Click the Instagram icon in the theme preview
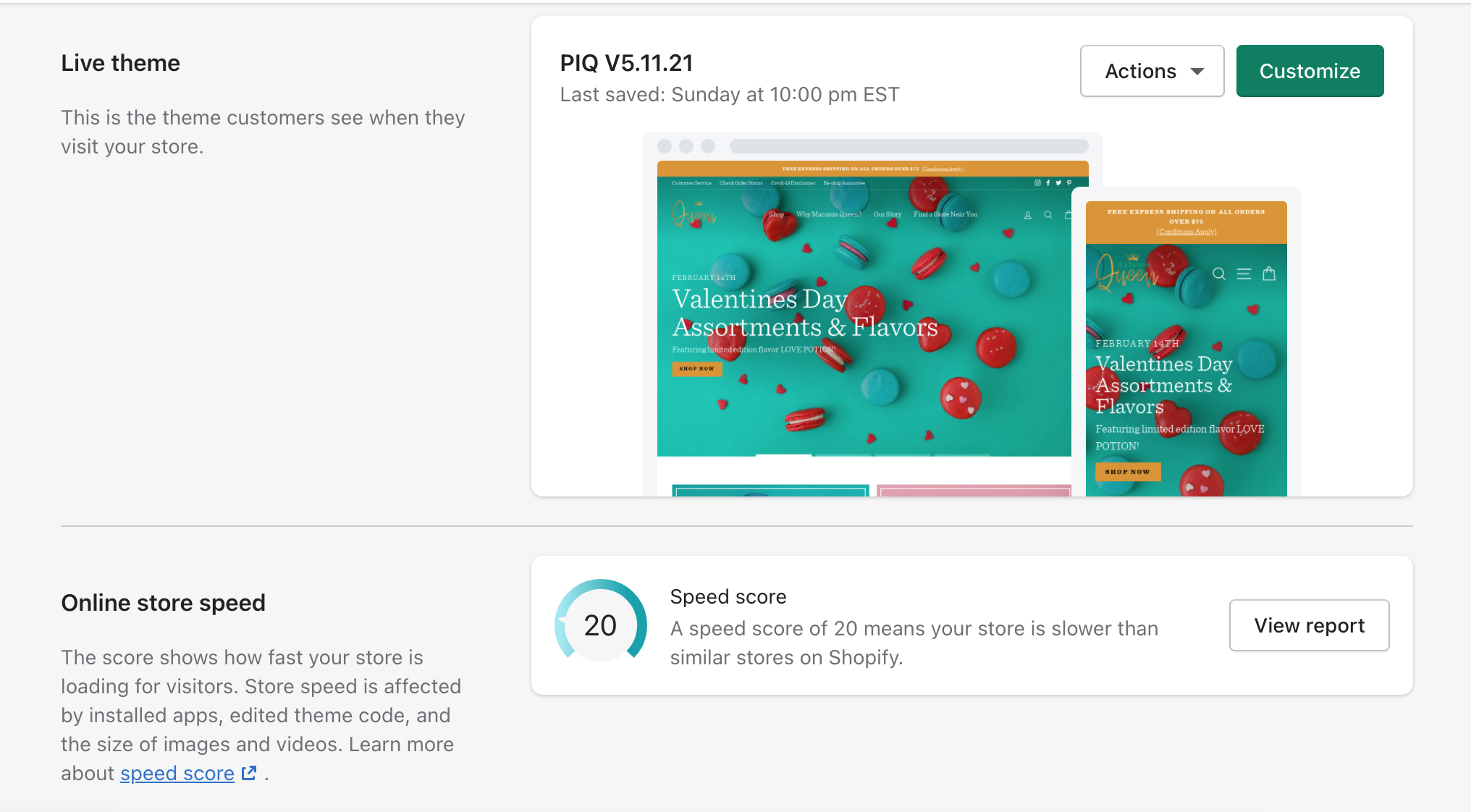Image resolution: width=1471 pixels, height=812 pixels. click(x=1037, y=183)
